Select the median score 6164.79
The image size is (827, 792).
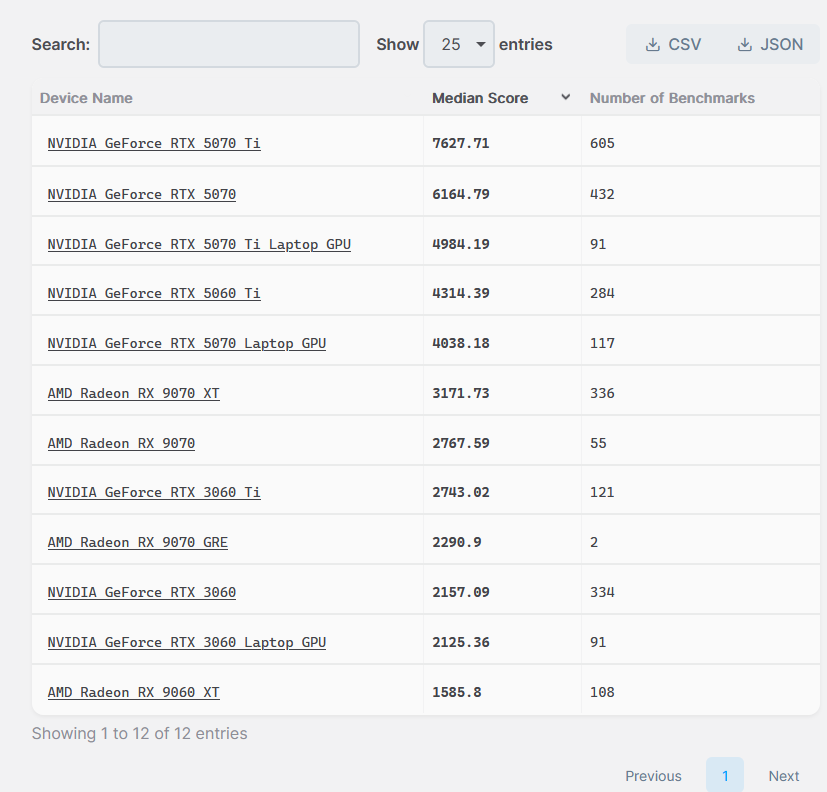(461, 194)
